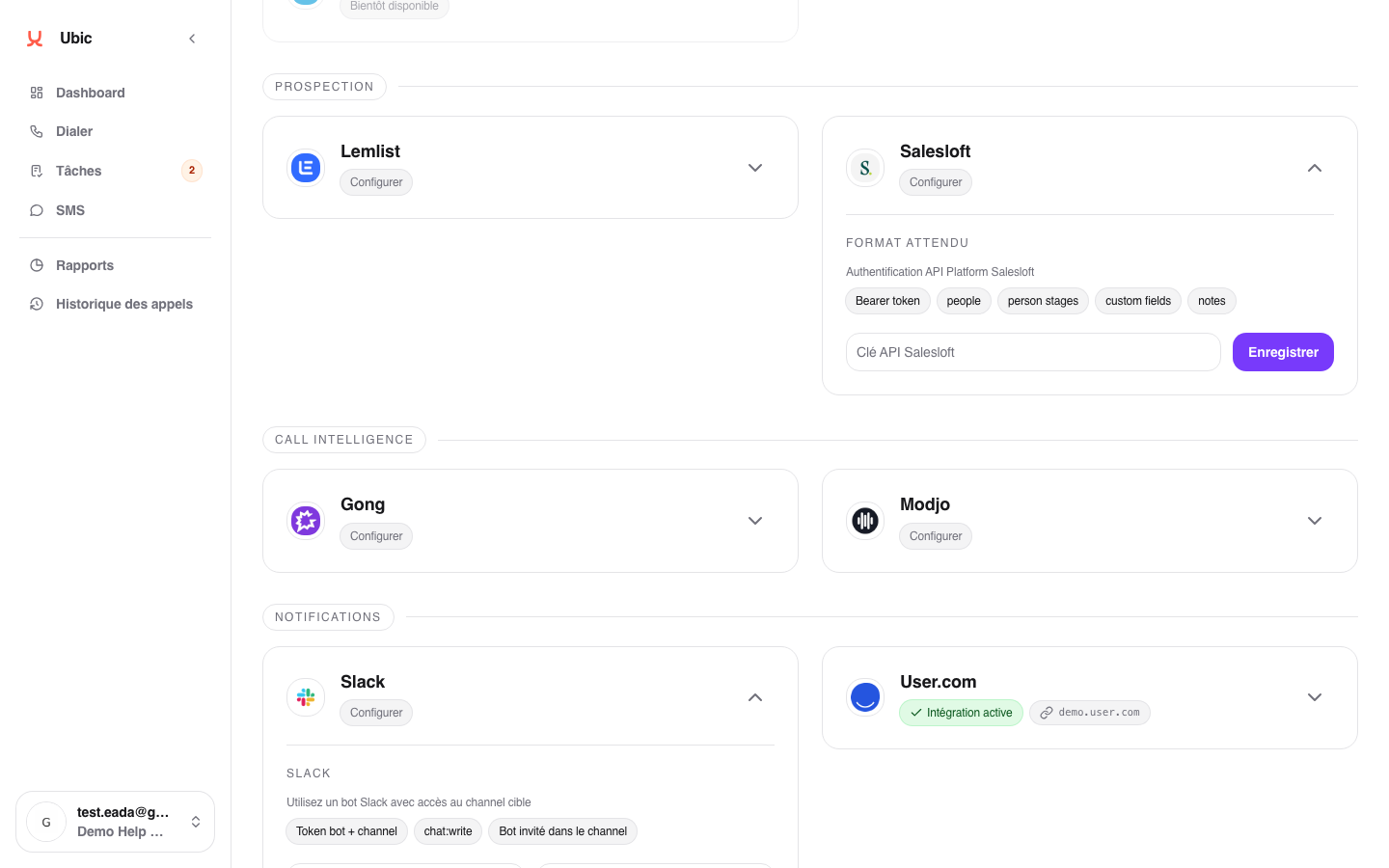Image resolution: width=1389 pixels, height=868 pixels.
Task: Click the Ubic logo icon
Action: 35,39
